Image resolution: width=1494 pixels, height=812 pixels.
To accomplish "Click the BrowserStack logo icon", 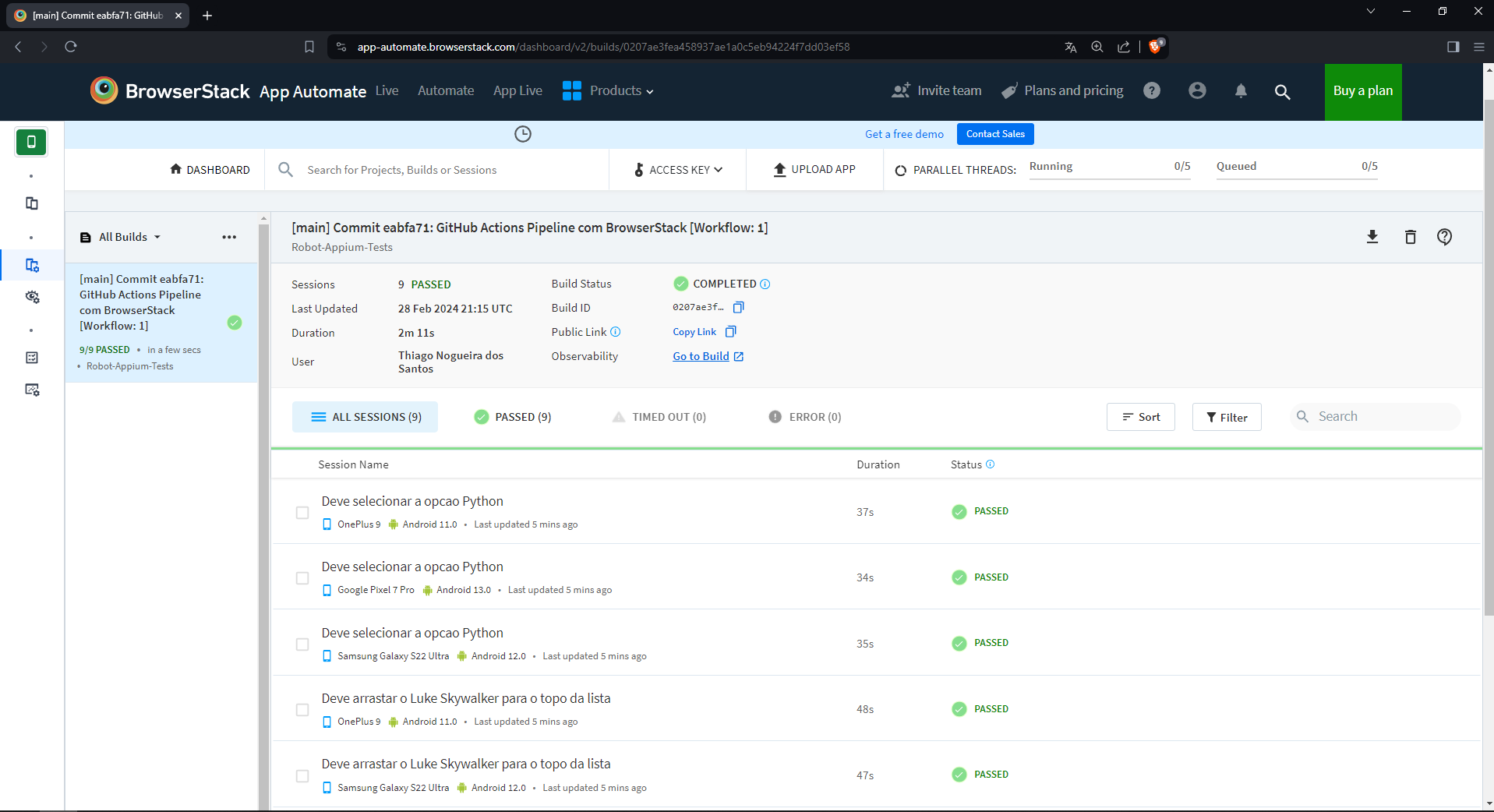I will (104, 90).
